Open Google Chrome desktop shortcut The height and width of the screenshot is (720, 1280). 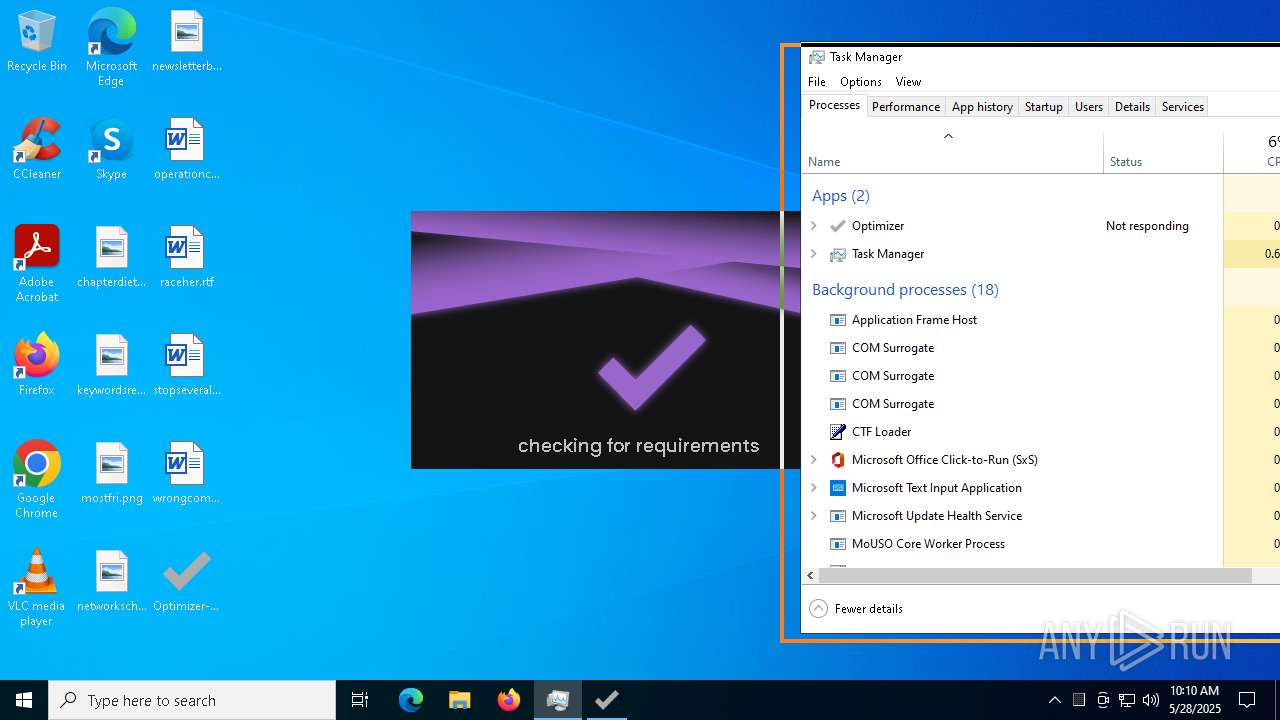pyautogui.click(x=37, y=480)
